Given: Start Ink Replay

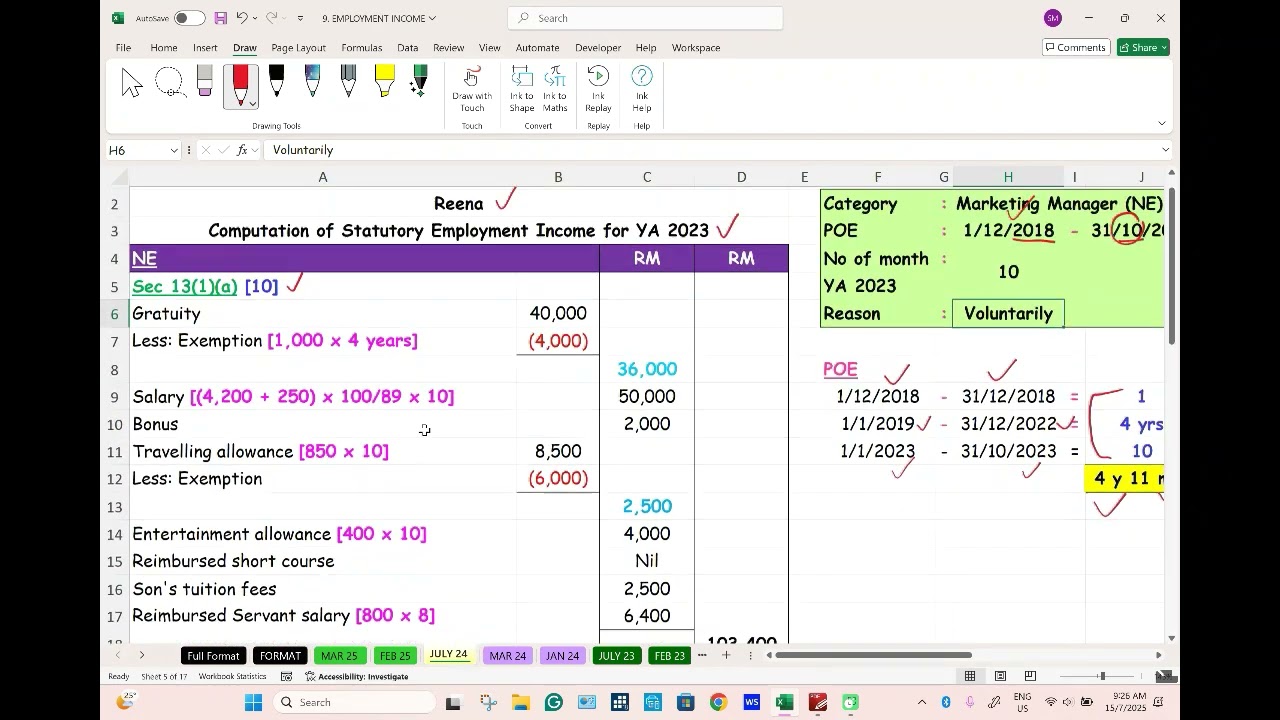Looking at the screenshot, I should [598, 90].
